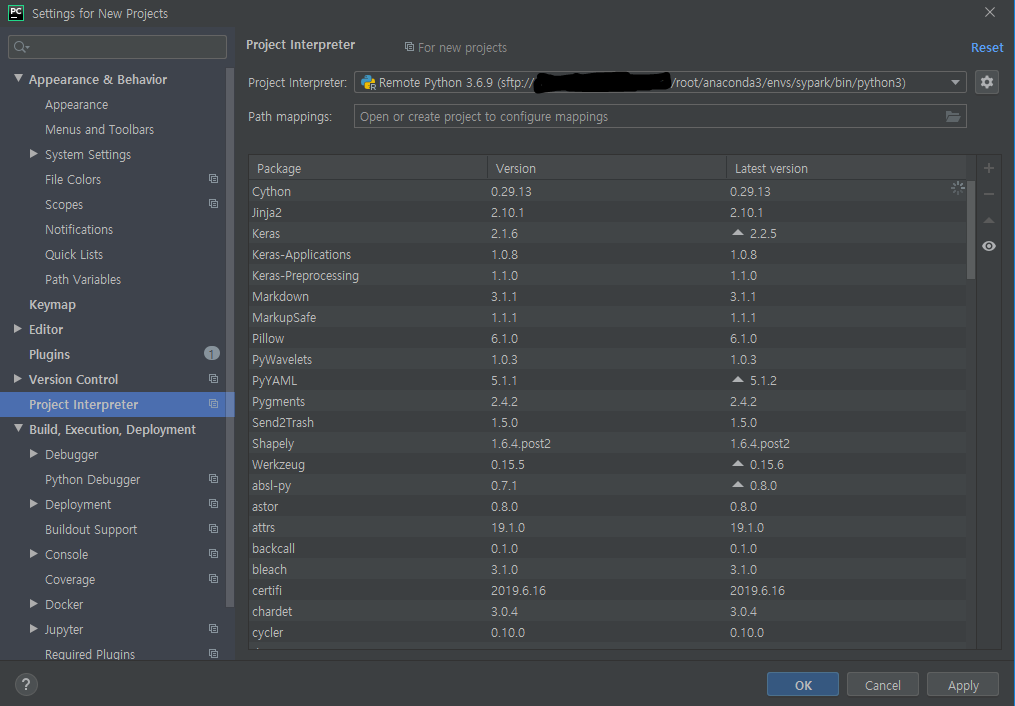Click the copy icon beside Buildout Support
Image resolution: width=1015 pixels, height=706 pixels.
(213, 529)
